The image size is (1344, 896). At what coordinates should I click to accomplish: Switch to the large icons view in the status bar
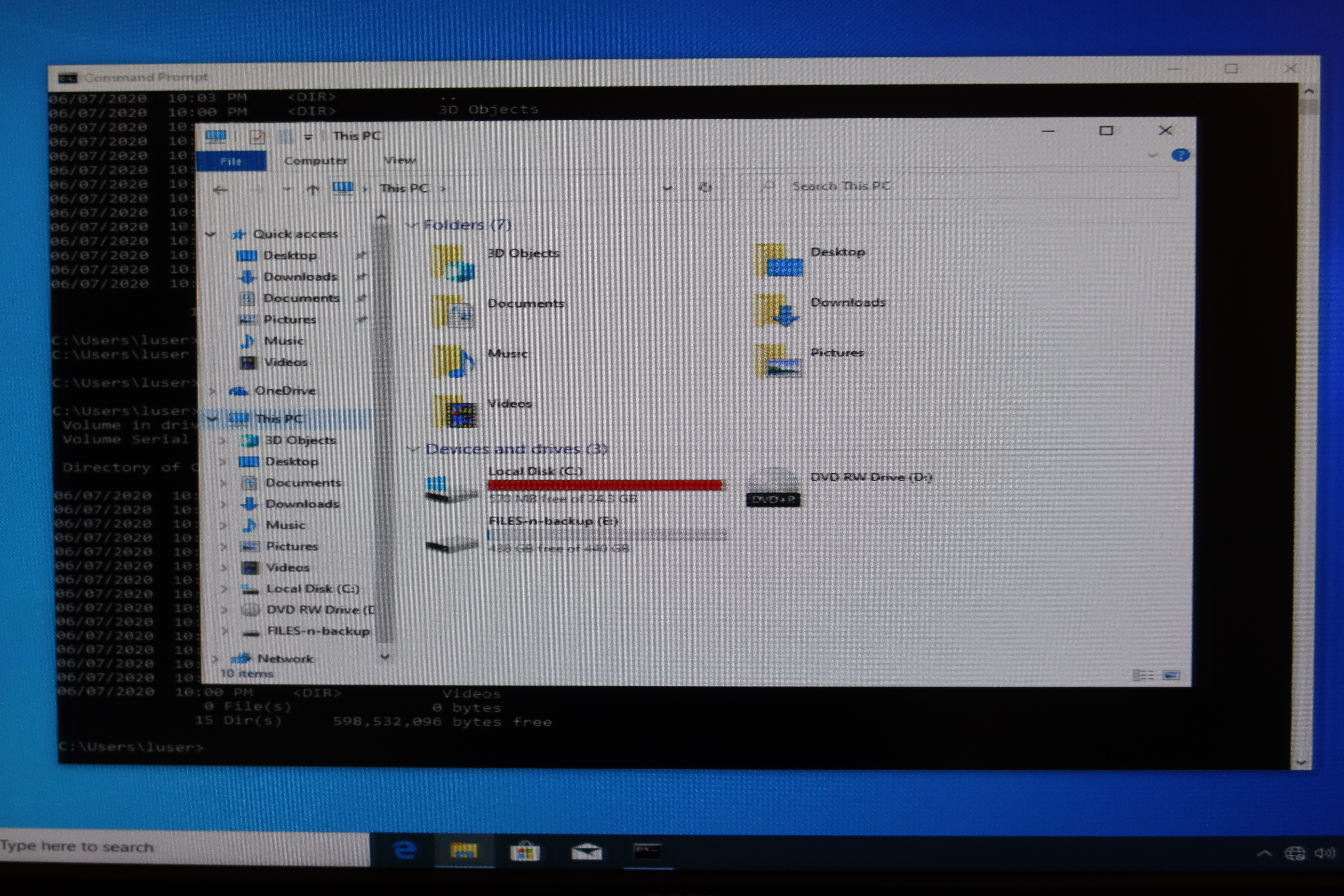[x=1171, y=675]
